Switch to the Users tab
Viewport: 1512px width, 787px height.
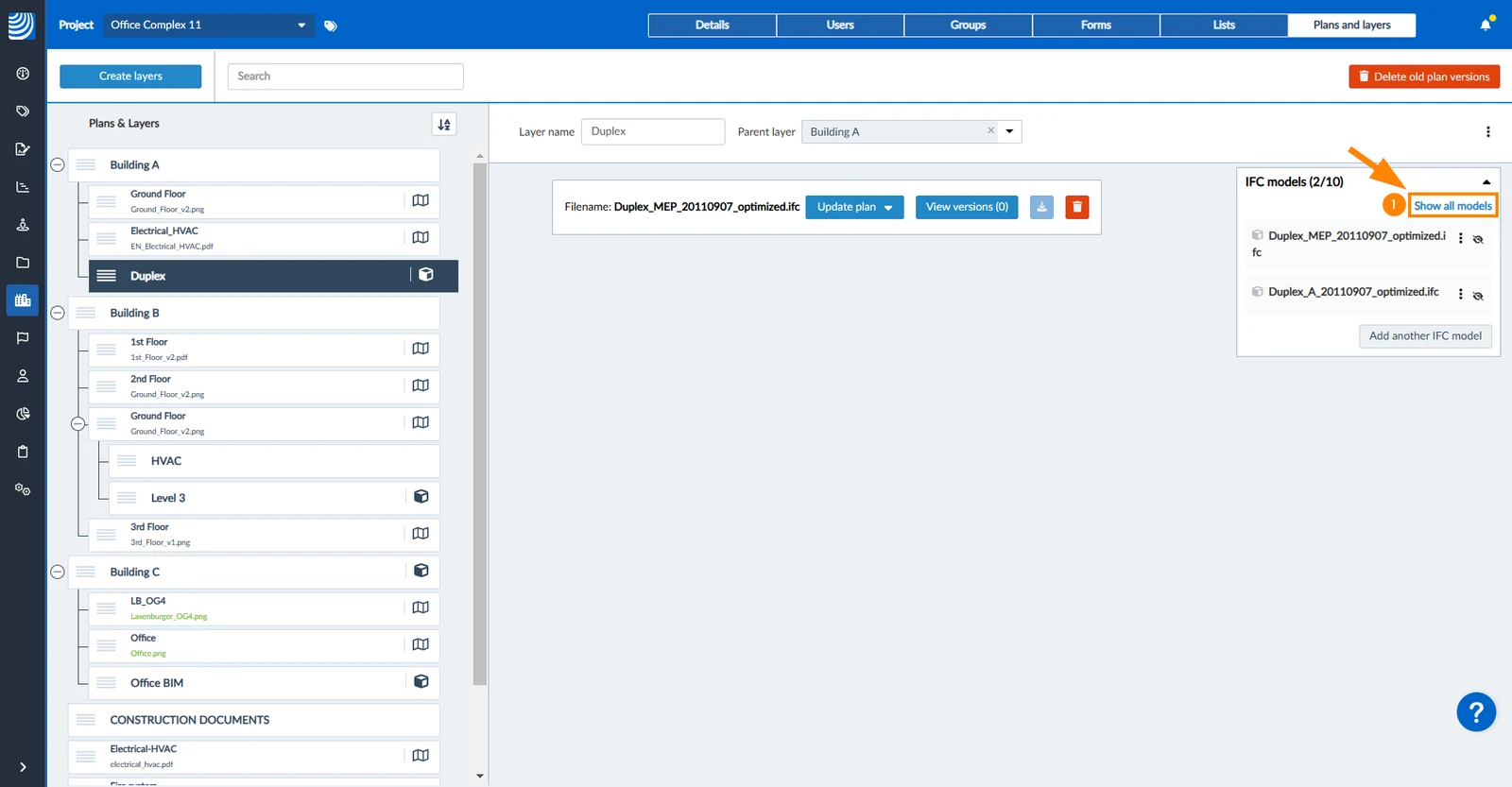(840, 26)
